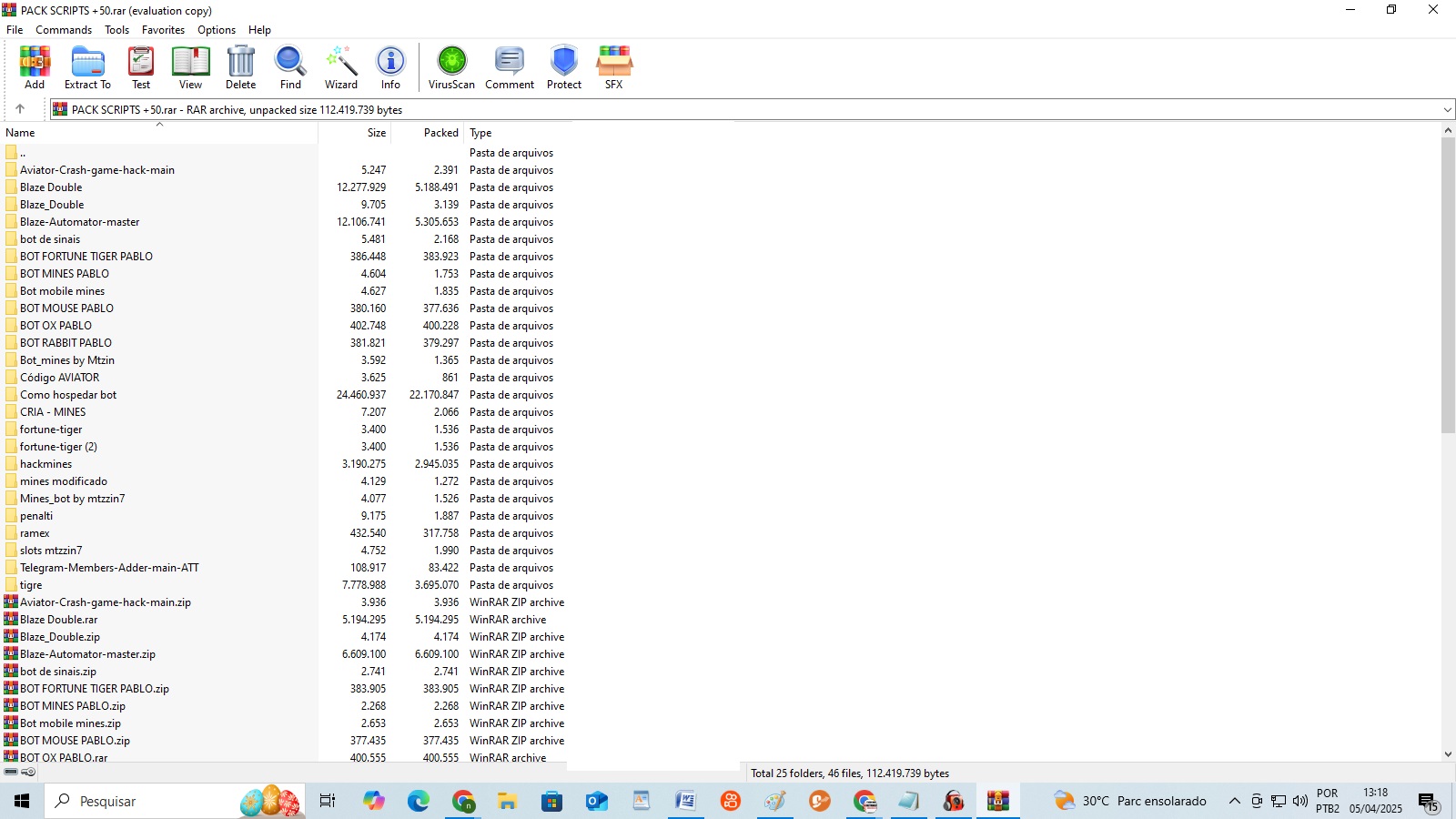Click the Add toolbar icon
Image resolution: width=1456 pixels, height=819 pixels.
pos(35,68)
